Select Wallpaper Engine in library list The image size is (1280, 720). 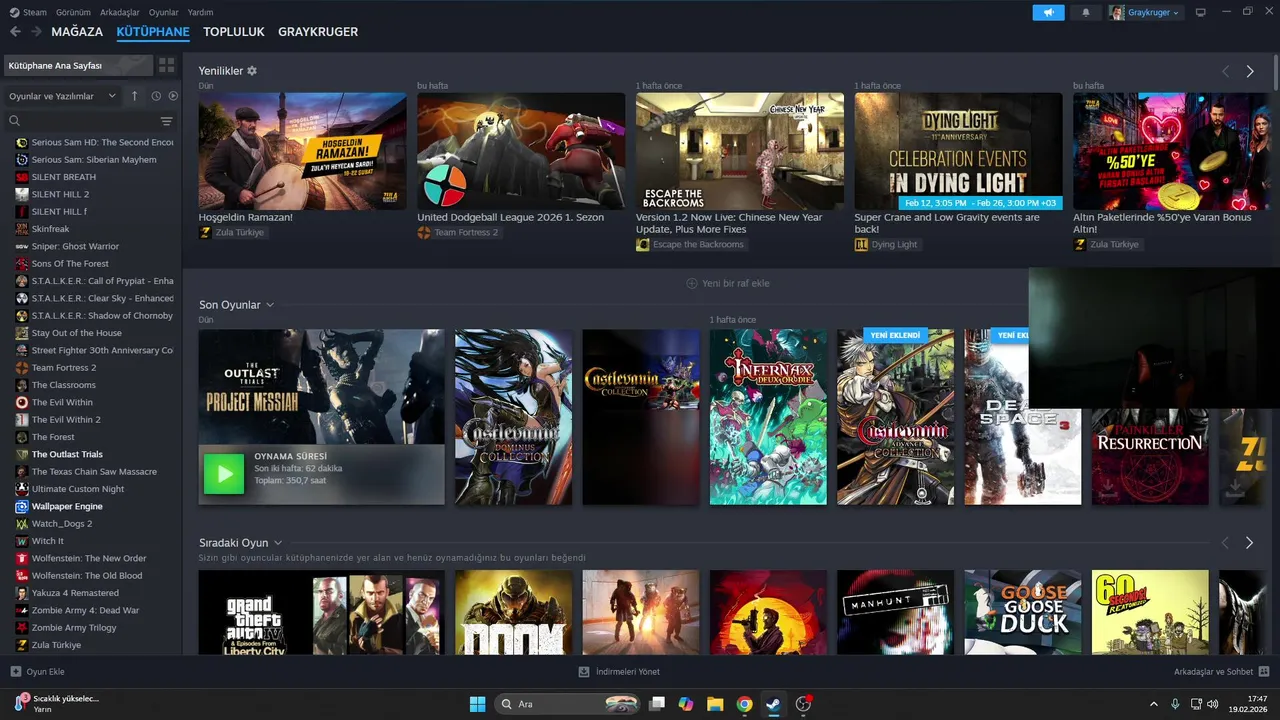[x=67, y=506]
